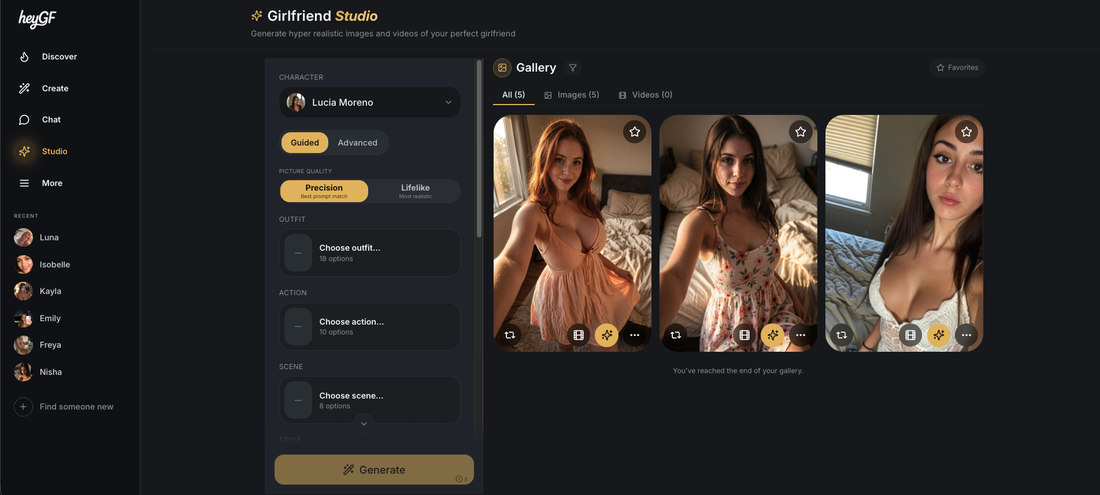The height and width of the screenshot is (495, 1100).
Task: Choose Precision picture quality
Action: pos(324,191)
